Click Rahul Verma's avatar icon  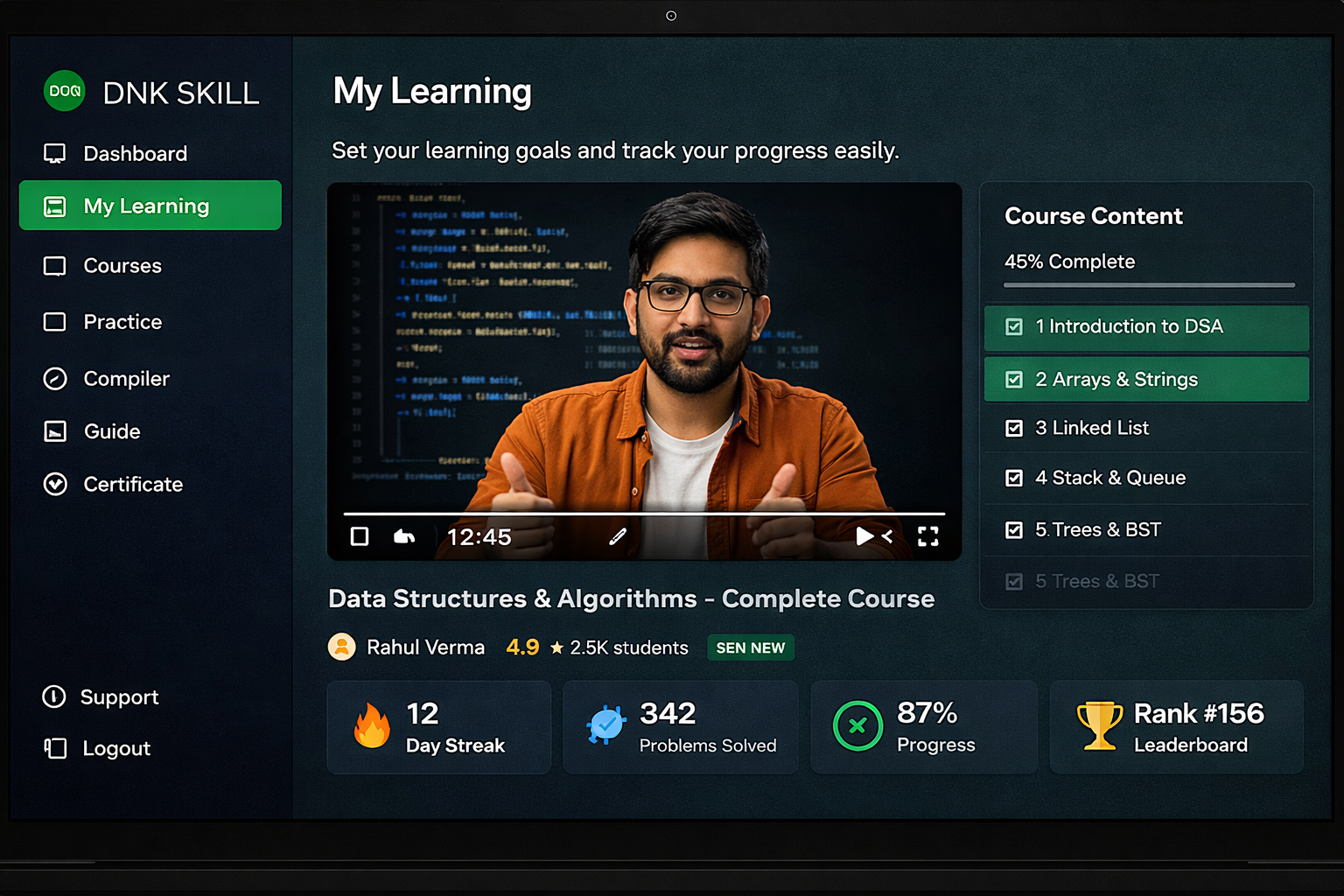click(341, 647)
